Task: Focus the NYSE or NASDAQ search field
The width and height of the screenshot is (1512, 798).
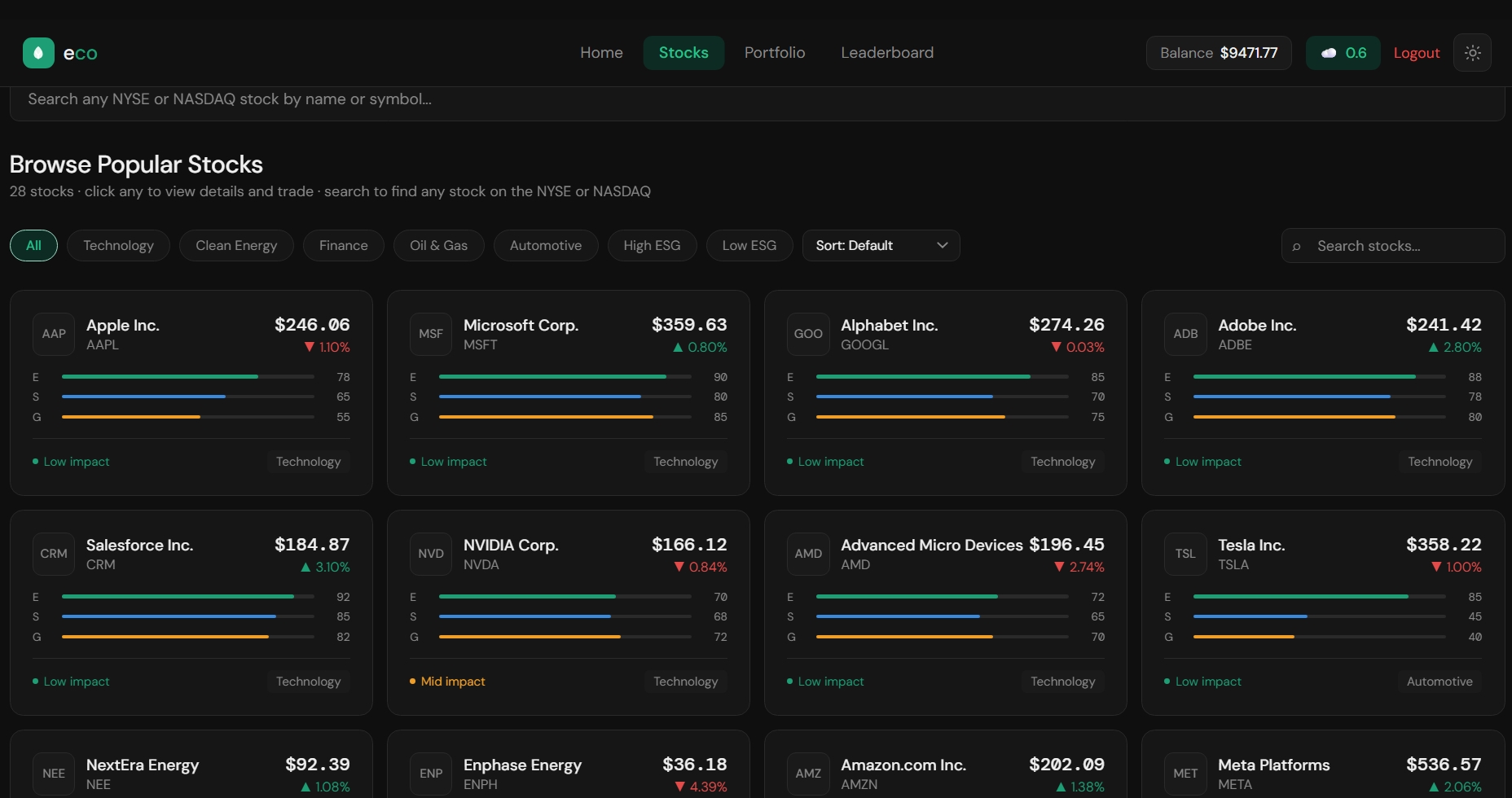Action: [757, 99]
